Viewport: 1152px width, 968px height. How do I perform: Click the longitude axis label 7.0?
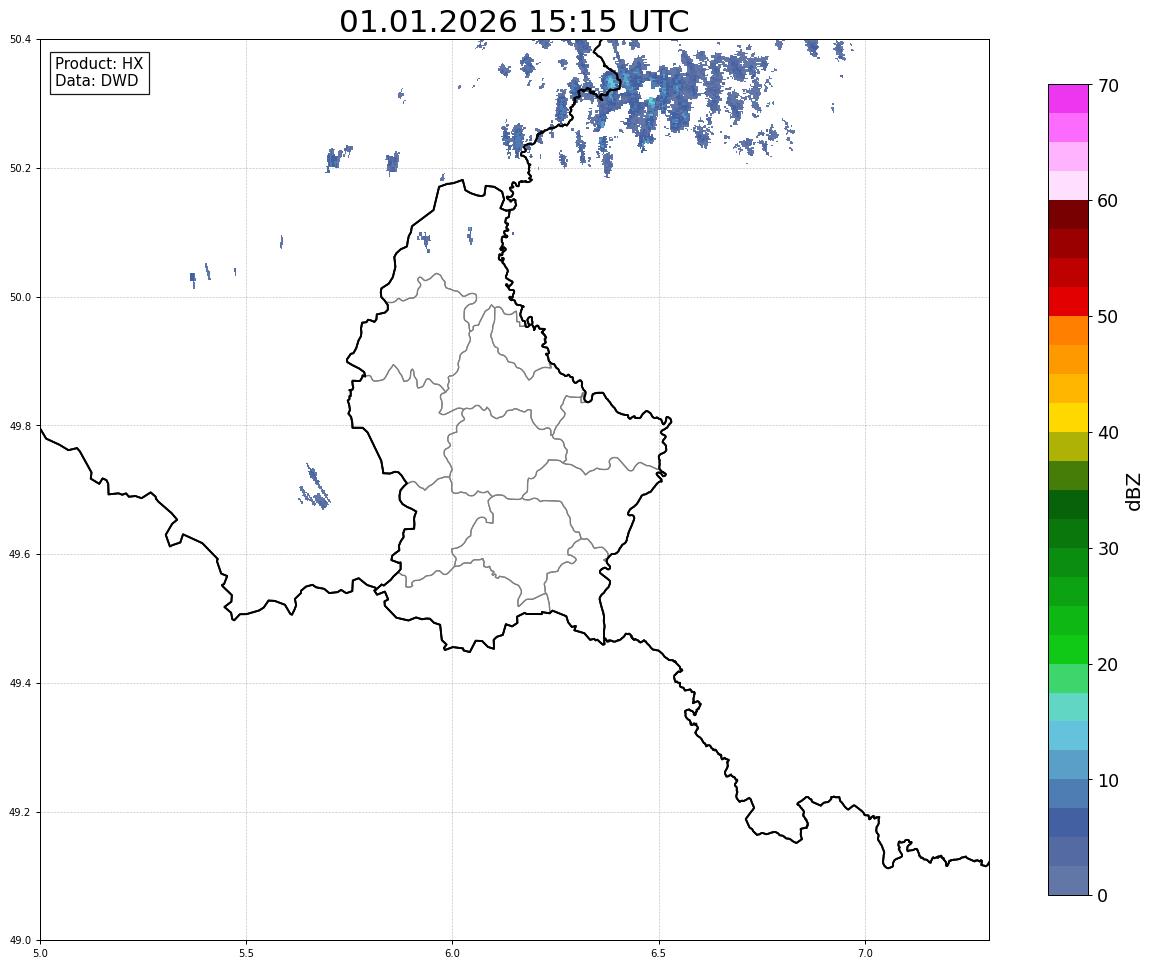click(x=865, y=953)
